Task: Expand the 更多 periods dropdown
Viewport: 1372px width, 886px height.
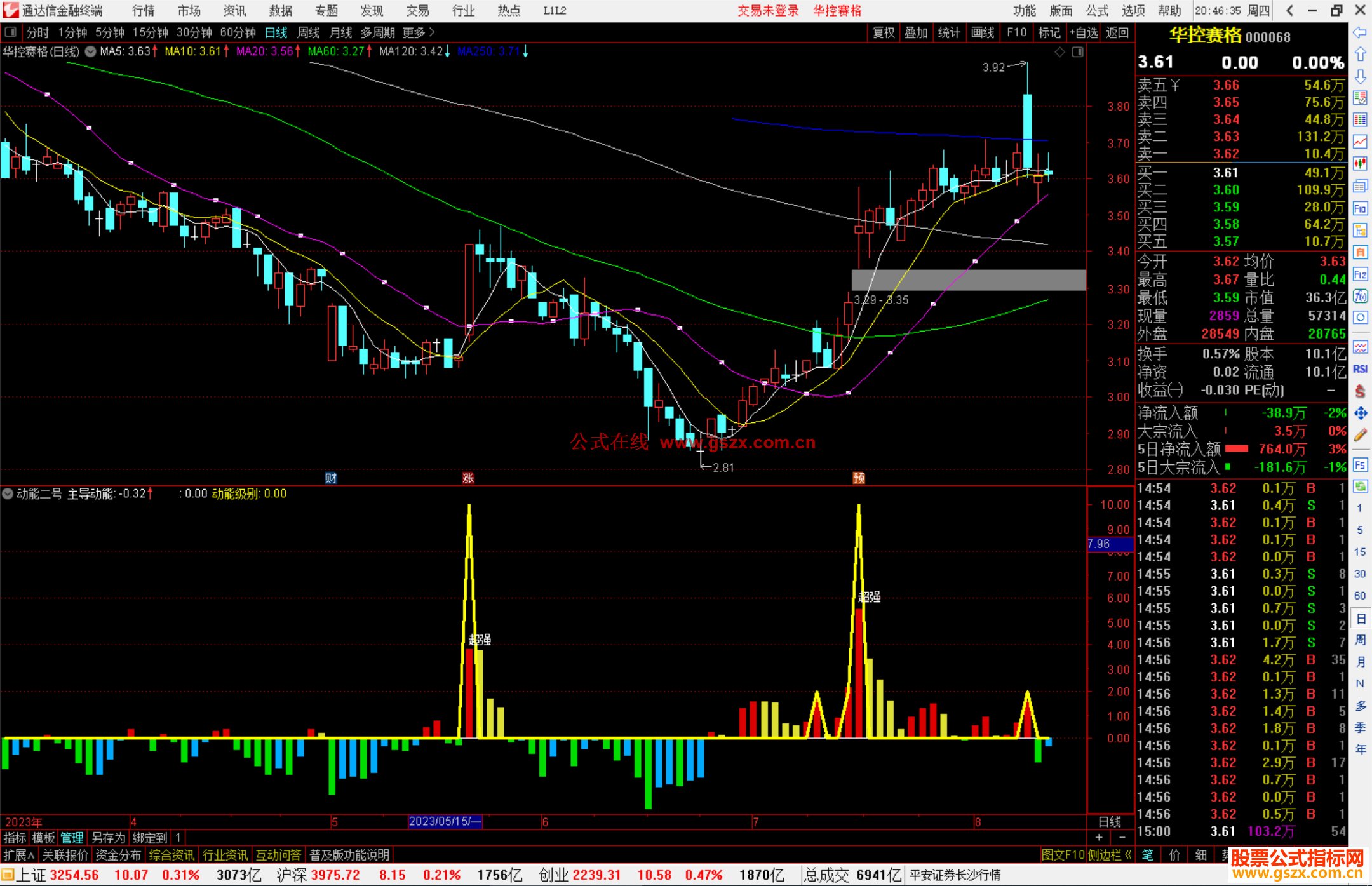Action: (418, 32)
